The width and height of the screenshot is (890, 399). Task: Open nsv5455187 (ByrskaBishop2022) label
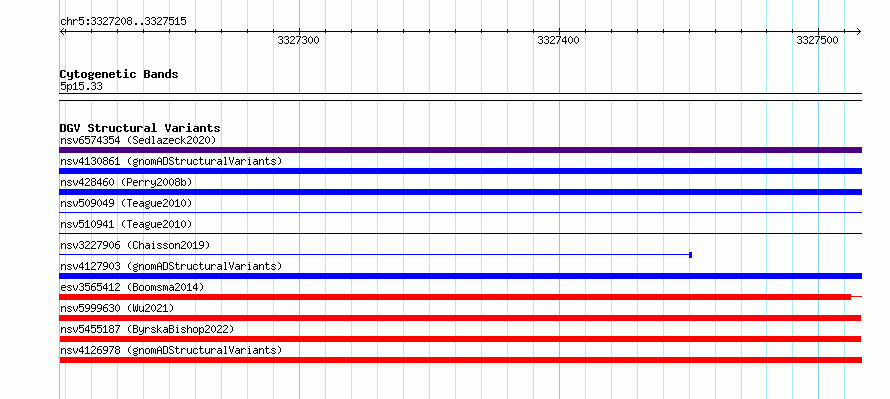[147, 329]
